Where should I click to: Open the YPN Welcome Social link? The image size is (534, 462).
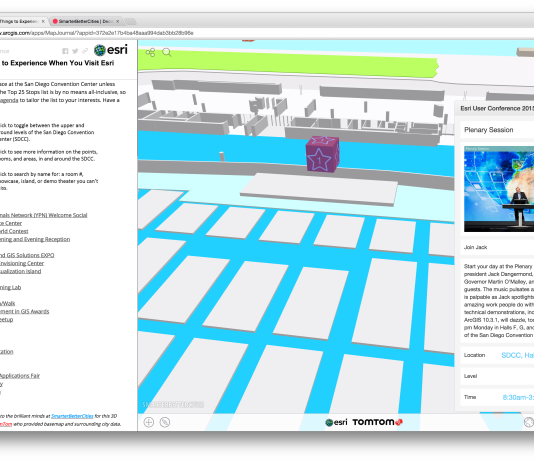(44, 215)
